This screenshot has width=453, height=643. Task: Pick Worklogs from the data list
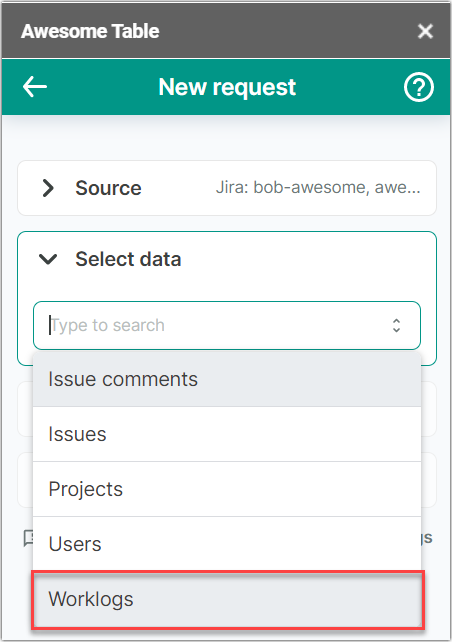[x=228, y=600]
